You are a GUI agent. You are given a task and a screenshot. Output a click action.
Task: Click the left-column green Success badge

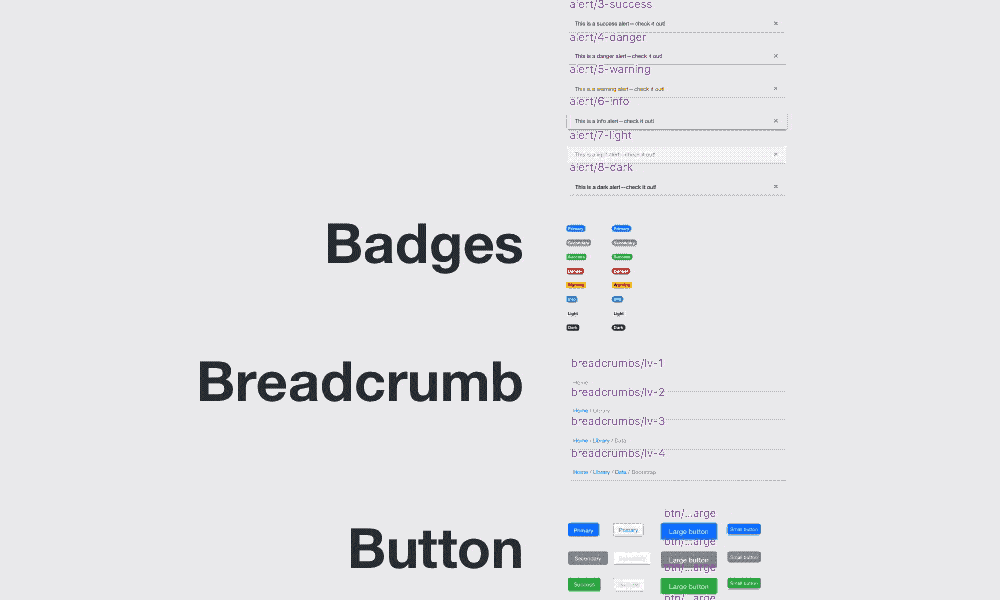click(x=577, y=257)
